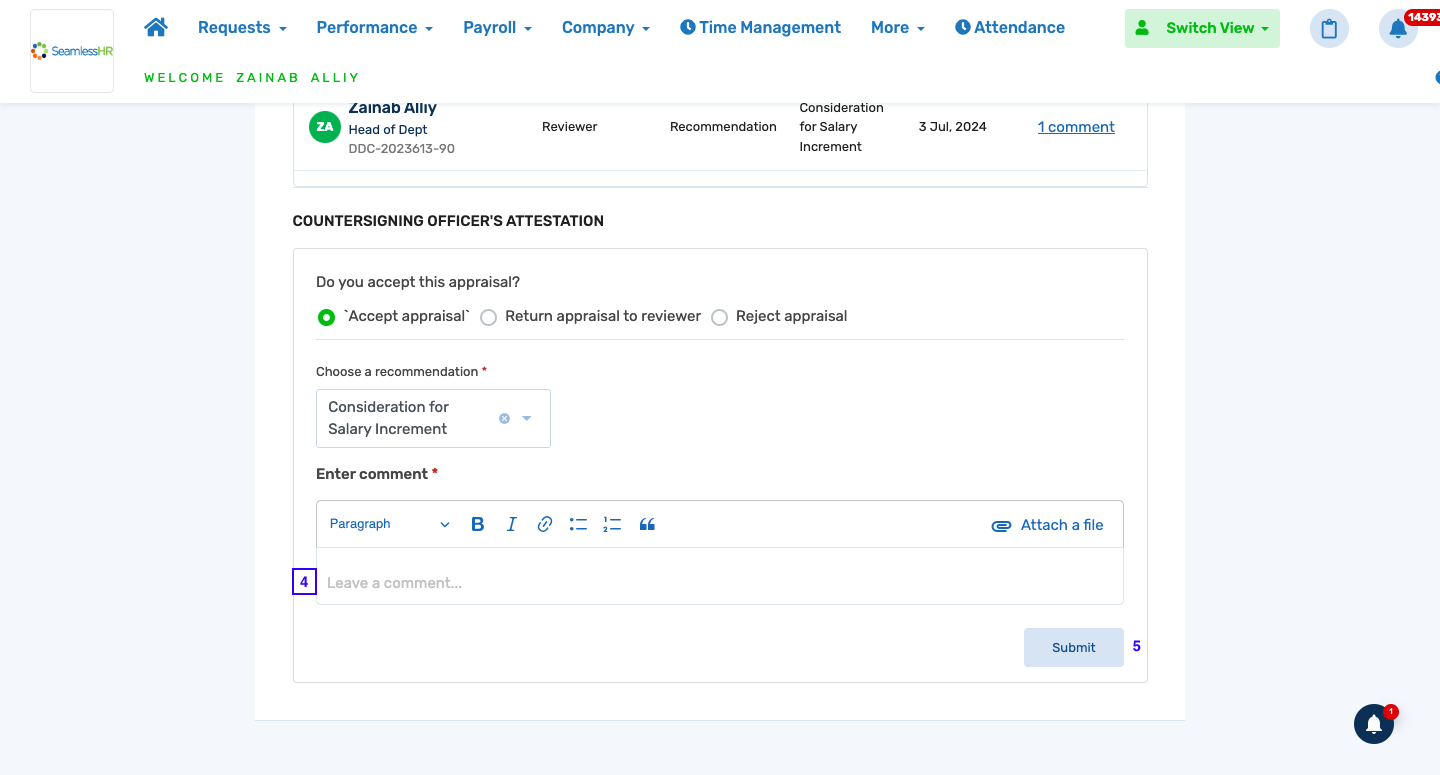Open the 1 comment link
This screenshot has width=1440, height=775.
coord(1076,127)
